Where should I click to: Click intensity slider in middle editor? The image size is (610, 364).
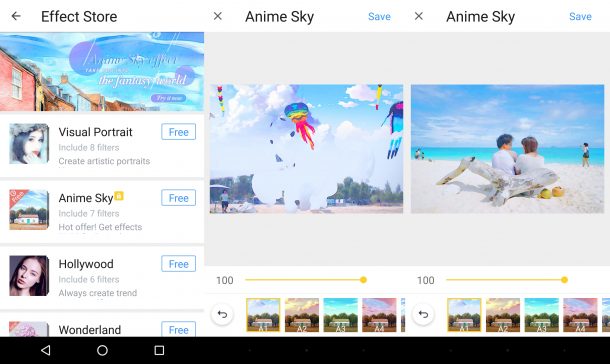point(306,280)
